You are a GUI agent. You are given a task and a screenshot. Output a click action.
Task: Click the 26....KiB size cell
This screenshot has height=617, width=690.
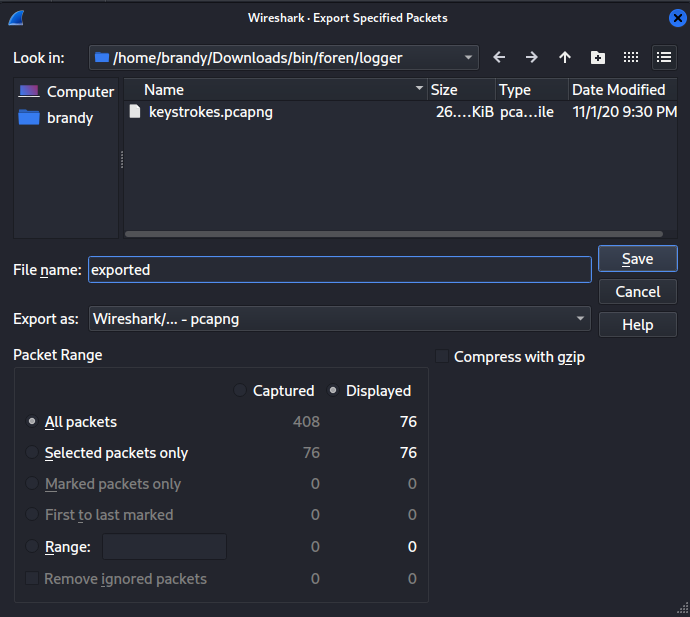click(465, 112)
